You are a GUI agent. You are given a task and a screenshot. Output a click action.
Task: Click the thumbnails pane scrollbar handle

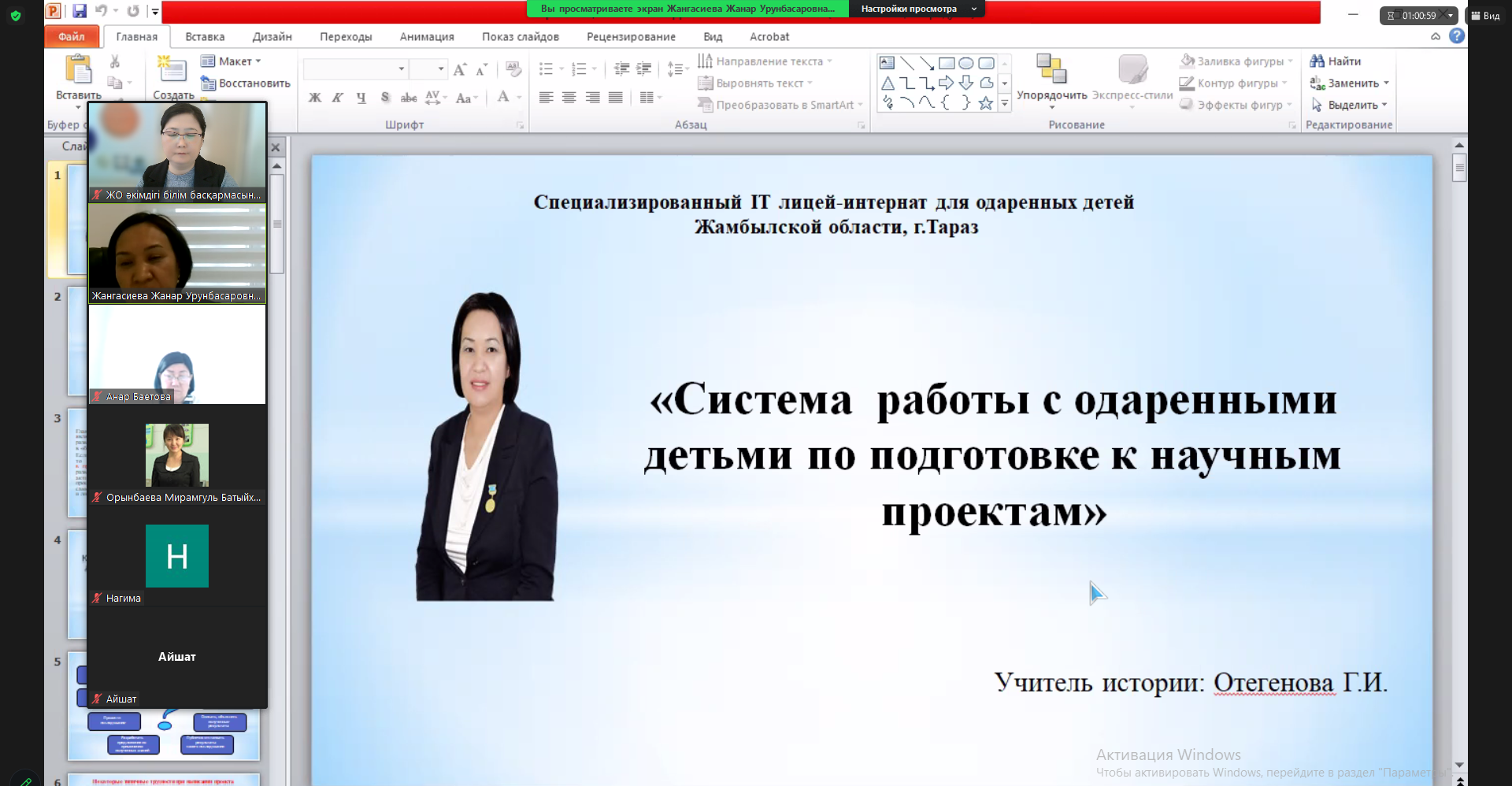[276, 224]
